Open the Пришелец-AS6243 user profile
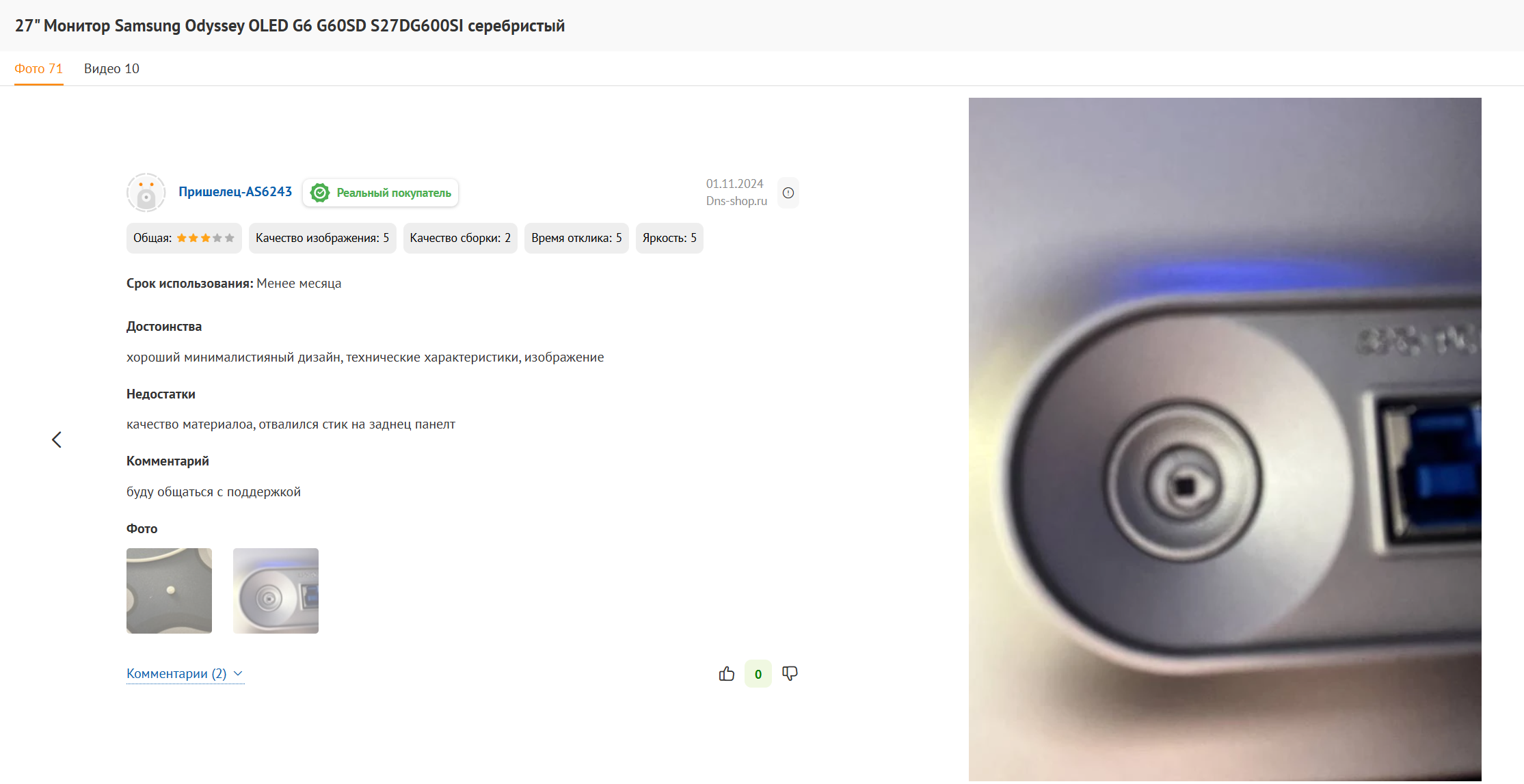1524x784 pixels. point(235,192)
